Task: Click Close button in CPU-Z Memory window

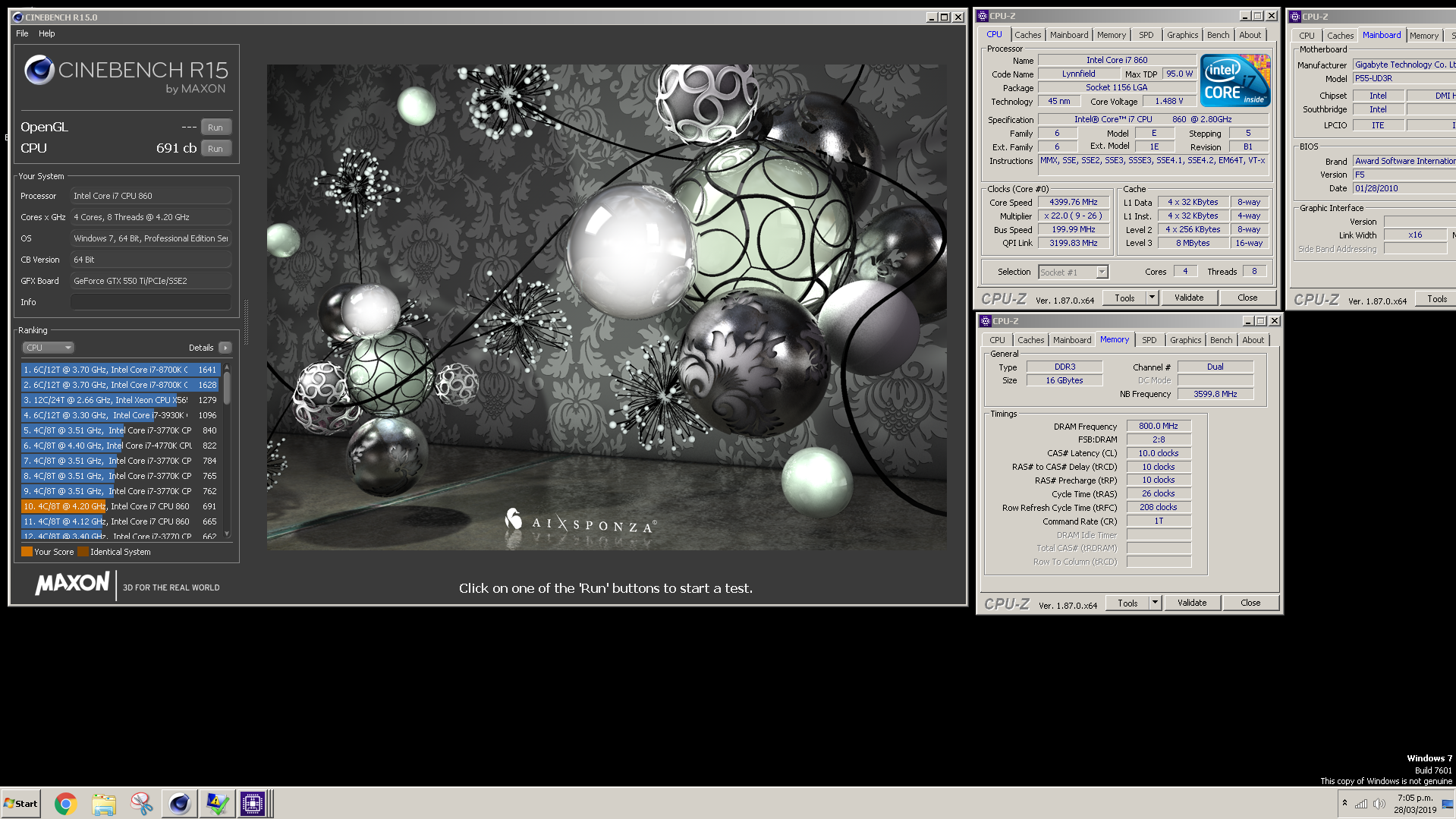Action: (x=1250, y=603)
